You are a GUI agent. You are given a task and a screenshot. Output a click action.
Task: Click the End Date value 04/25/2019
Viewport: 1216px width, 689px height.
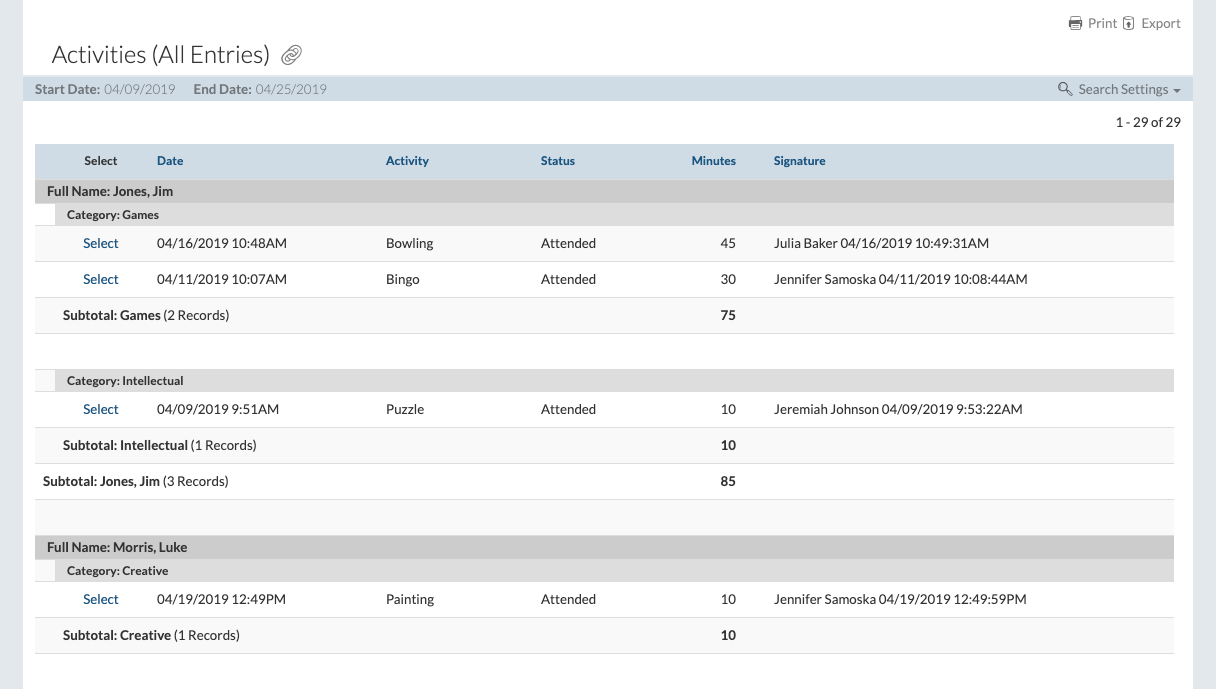click(291, 89)
